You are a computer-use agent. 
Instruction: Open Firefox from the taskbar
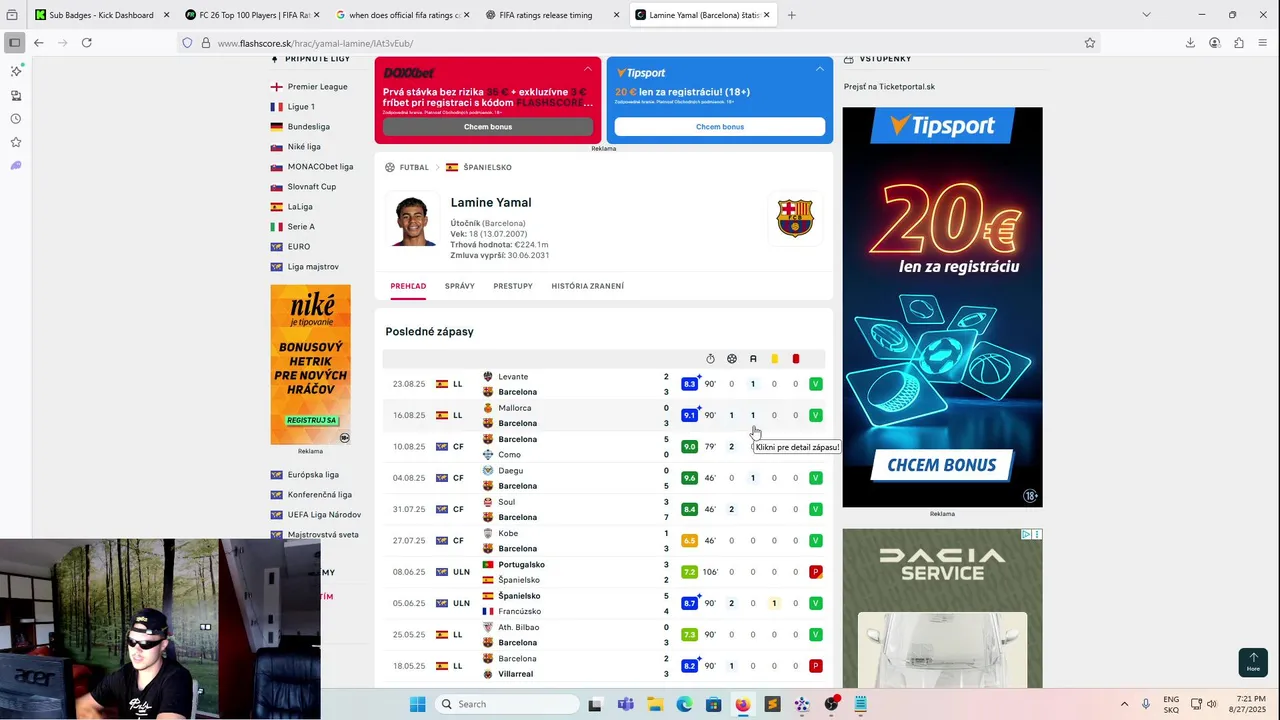[742, 704]
